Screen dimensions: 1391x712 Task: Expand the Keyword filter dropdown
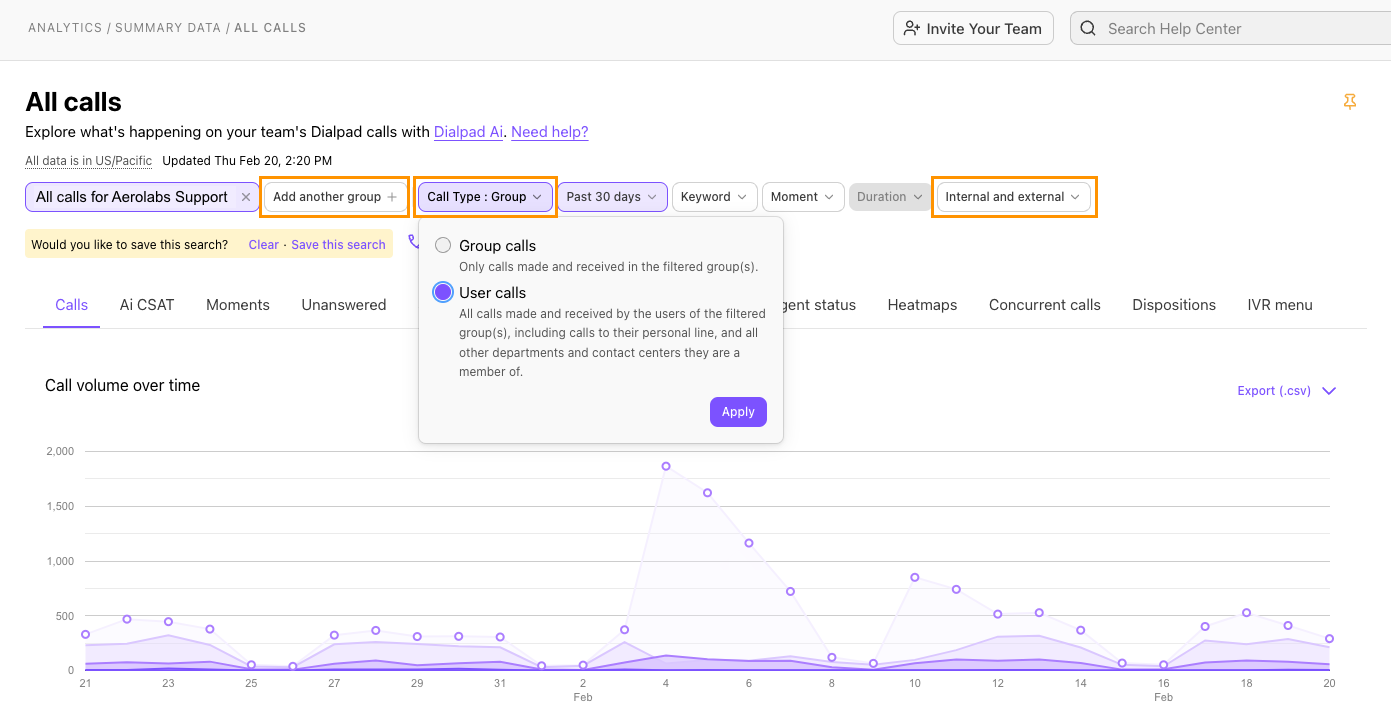tap(714, 197)
